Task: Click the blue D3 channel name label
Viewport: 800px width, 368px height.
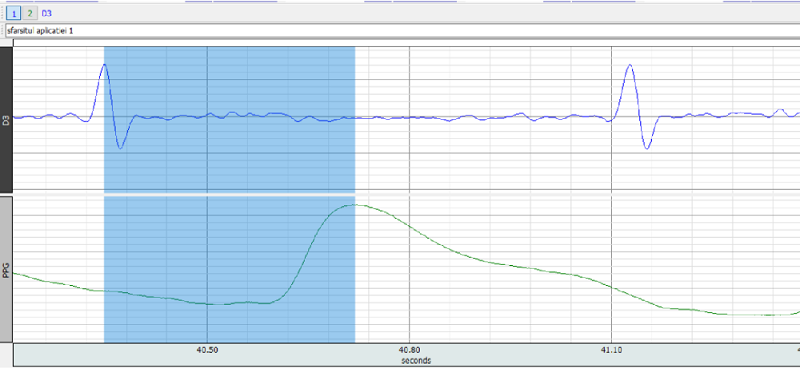Action: coord(46,13)
